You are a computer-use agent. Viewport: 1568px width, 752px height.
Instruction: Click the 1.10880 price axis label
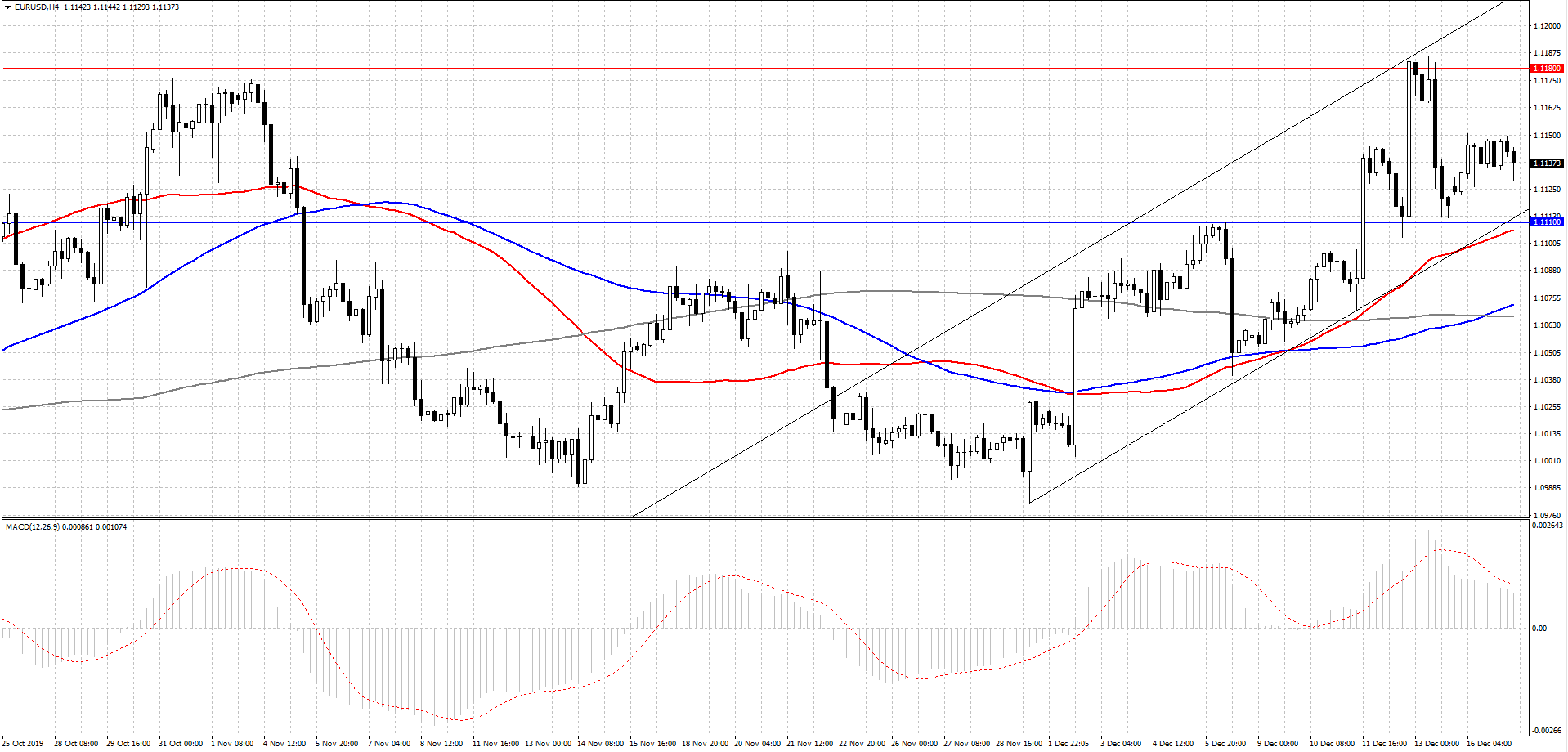point(1548,271)
